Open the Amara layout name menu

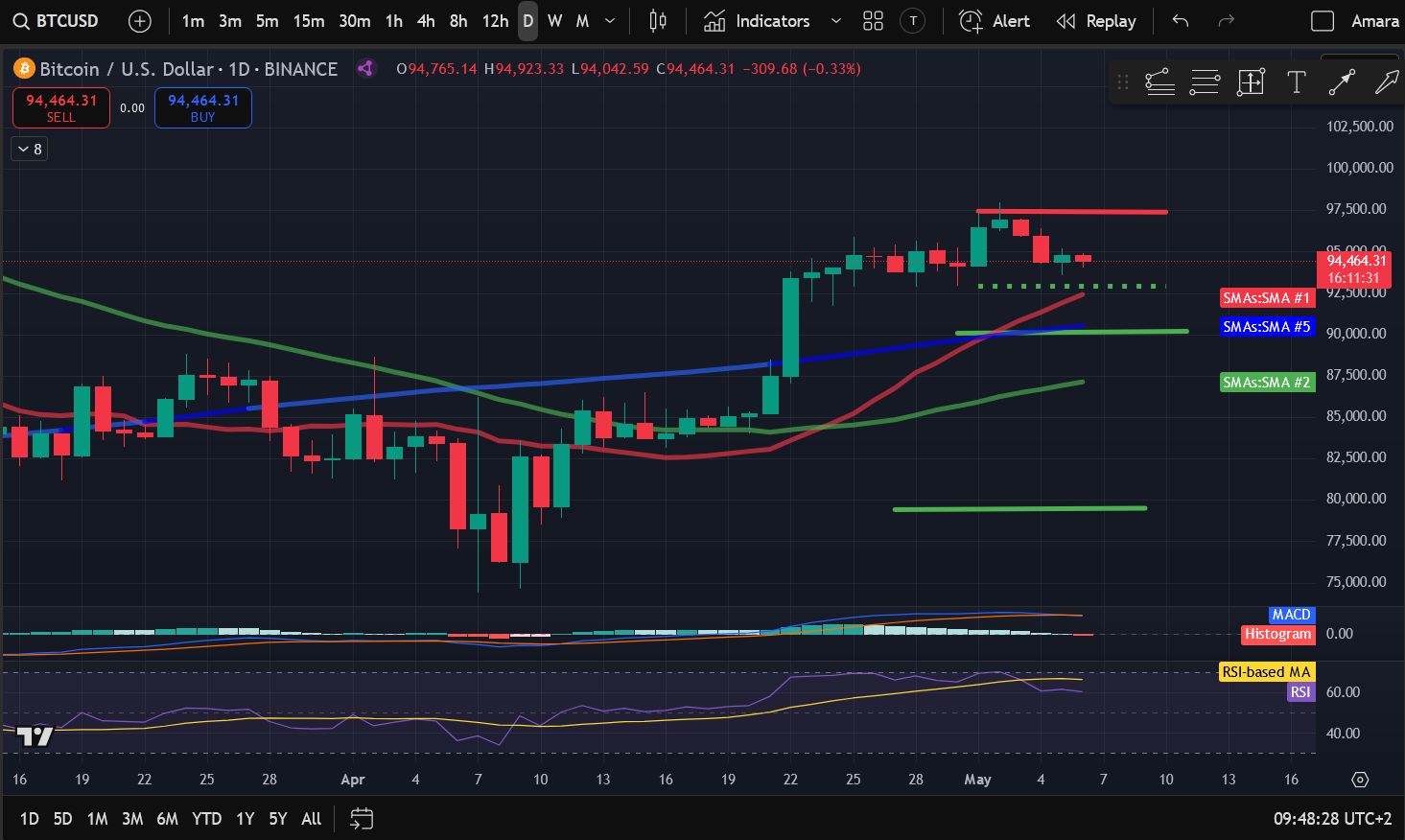1374,21
